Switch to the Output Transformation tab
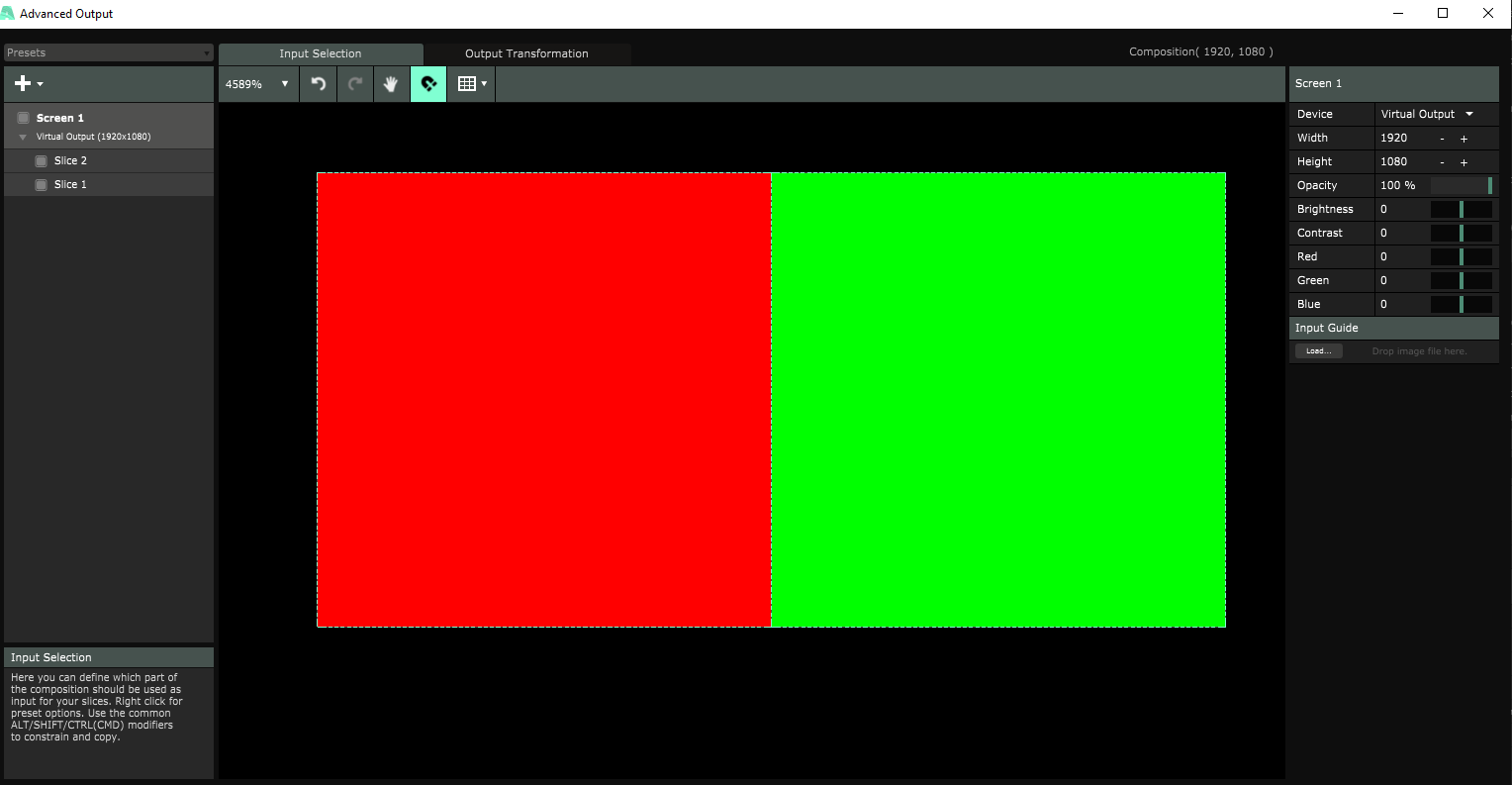 [526, 53]
